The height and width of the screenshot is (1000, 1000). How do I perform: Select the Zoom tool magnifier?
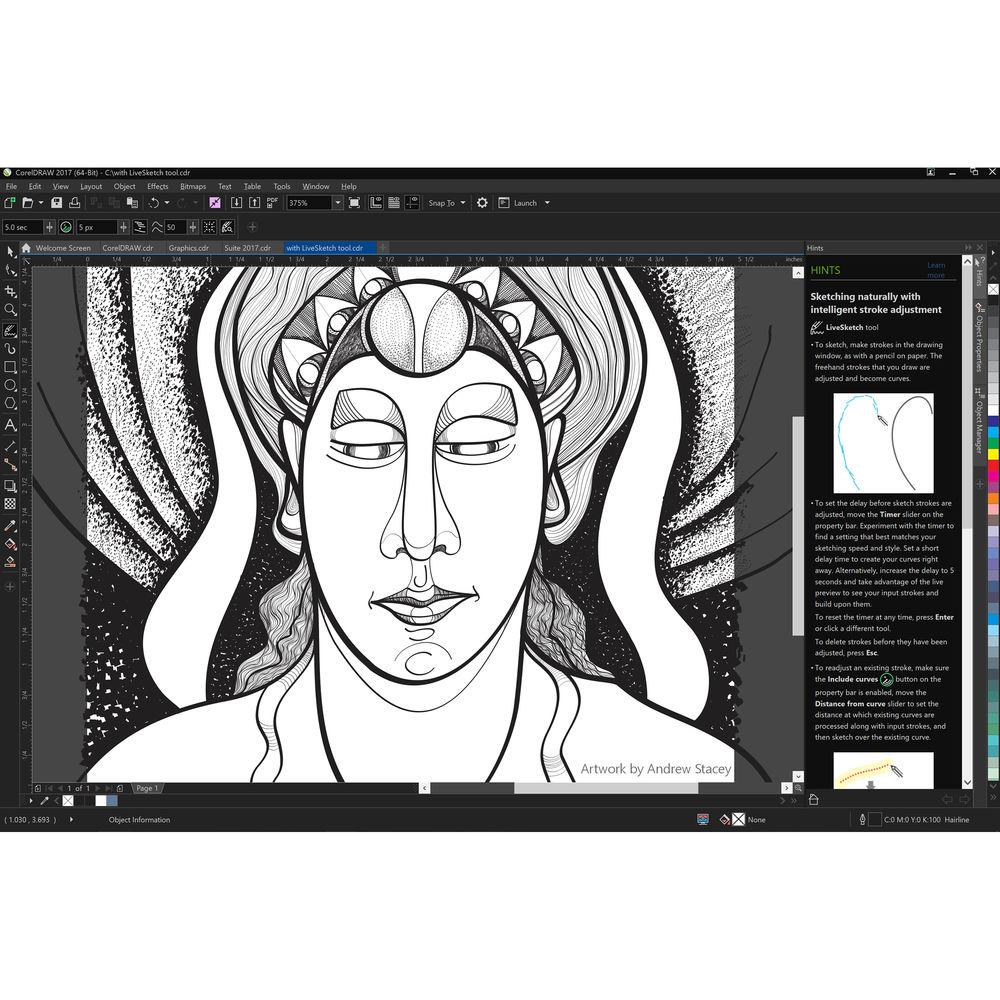[x=10, y=310]
